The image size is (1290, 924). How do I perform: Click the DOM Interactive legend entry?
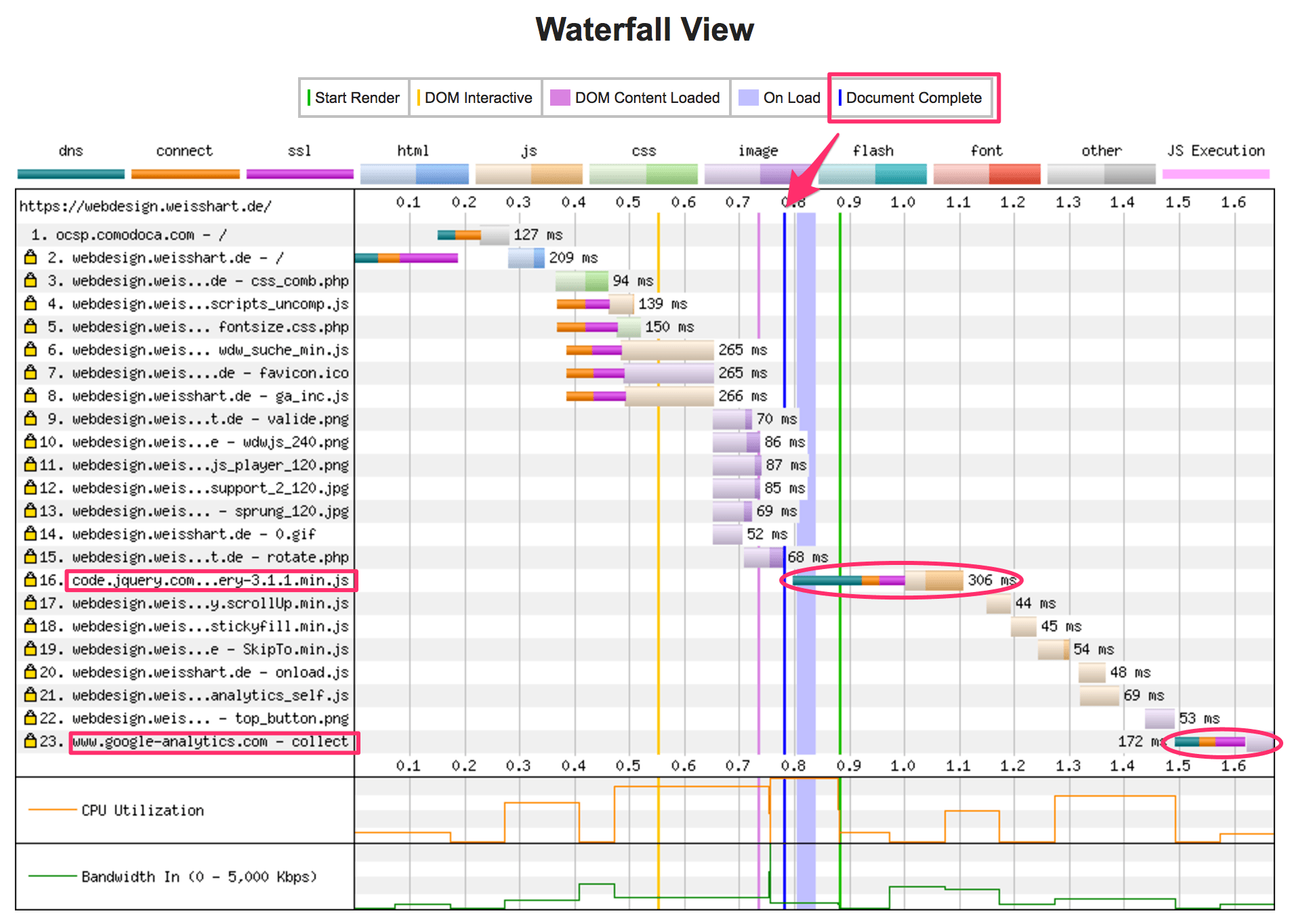pyautogui.click(x=475, y=98)
